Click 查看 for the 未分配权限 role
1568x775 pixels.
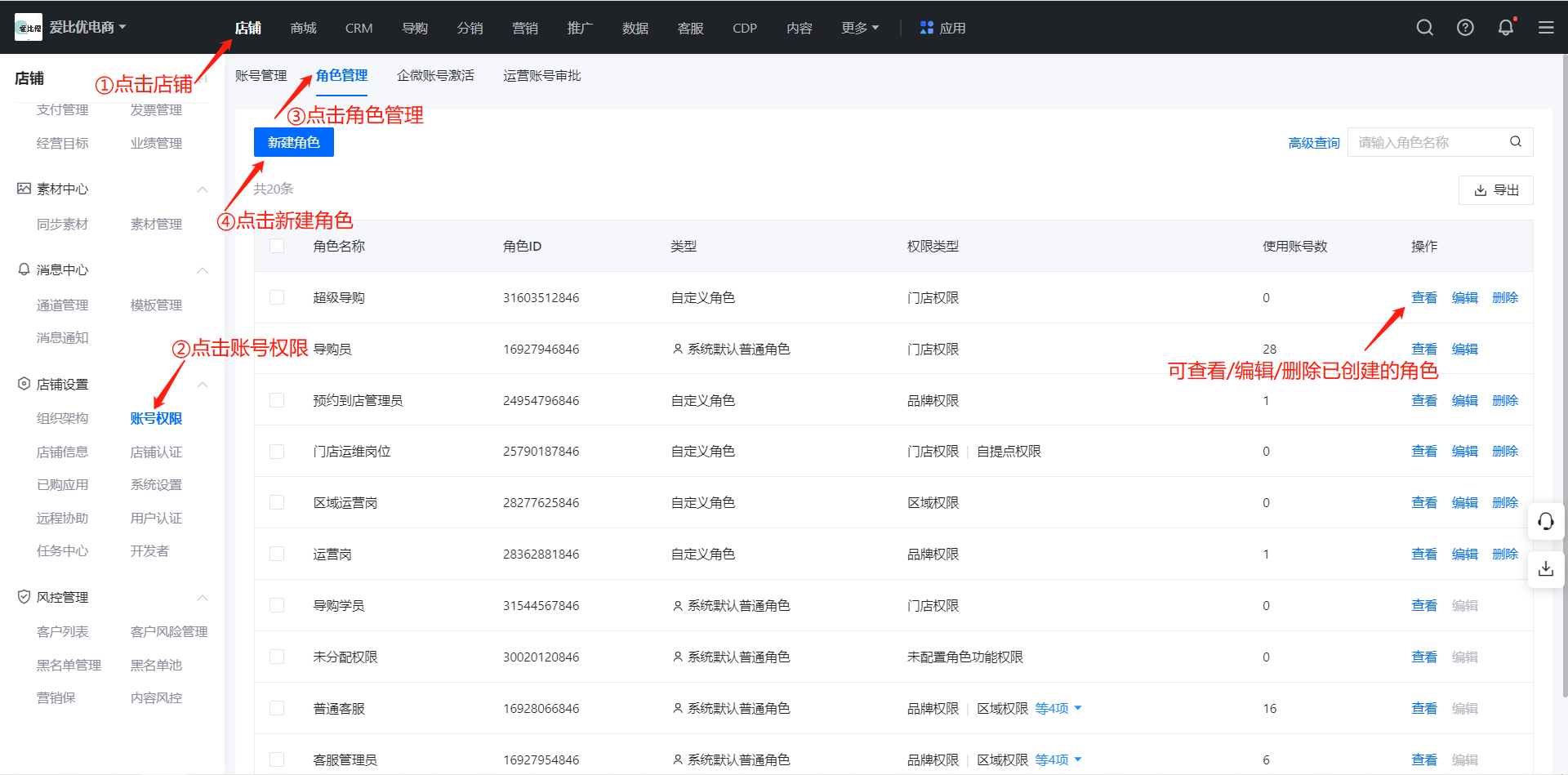[1424, 657]
